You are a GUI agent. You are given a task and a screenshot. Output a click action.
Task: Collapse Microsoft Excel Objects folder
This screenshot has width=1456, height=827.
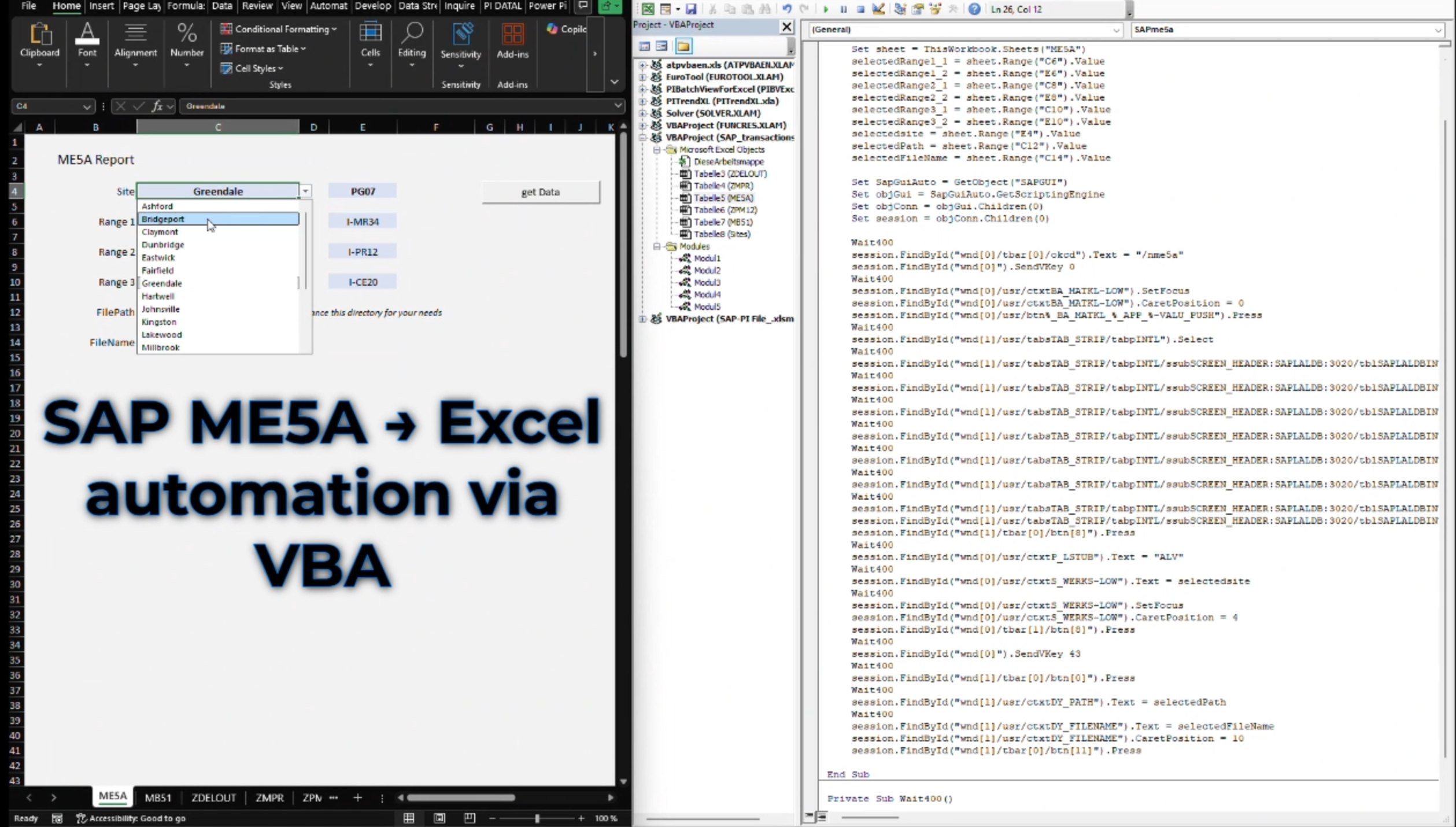point(657,150)
